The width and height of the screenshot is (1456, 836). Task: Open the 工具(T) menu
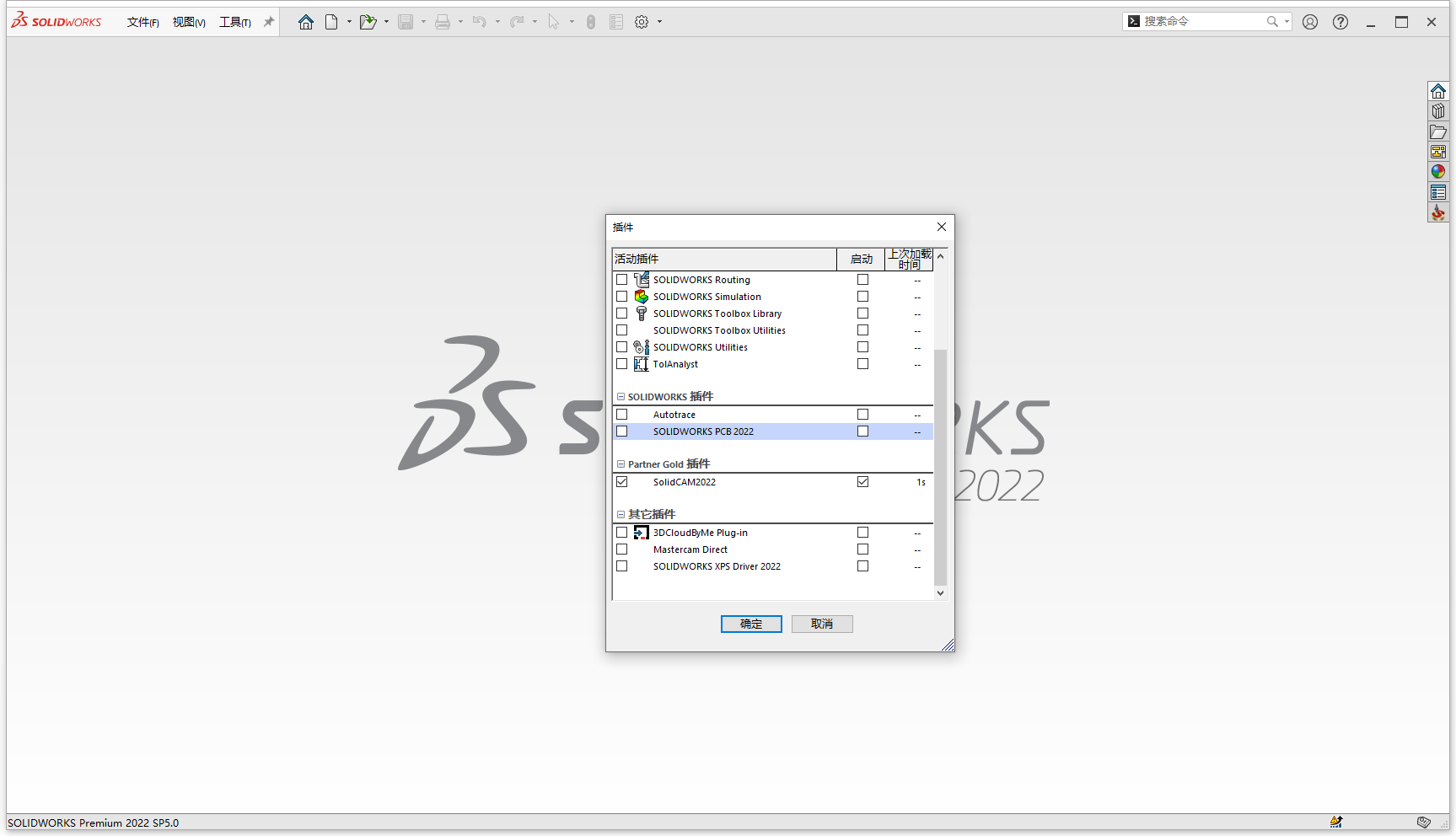pyautogui.click(x=235, y=22)
